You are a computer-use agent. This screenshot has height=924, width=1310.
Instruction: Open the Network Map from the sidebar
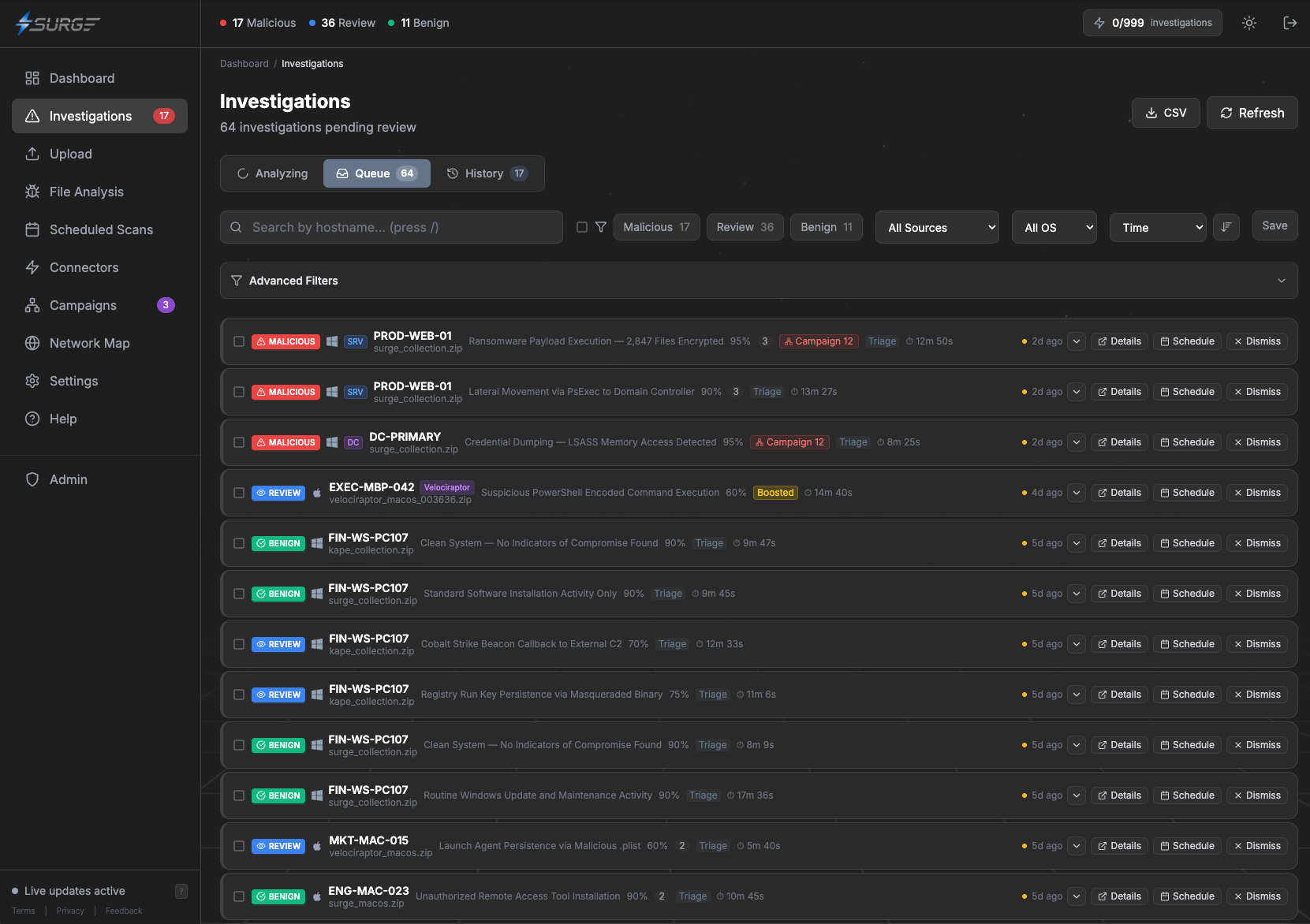click(88, 343)
